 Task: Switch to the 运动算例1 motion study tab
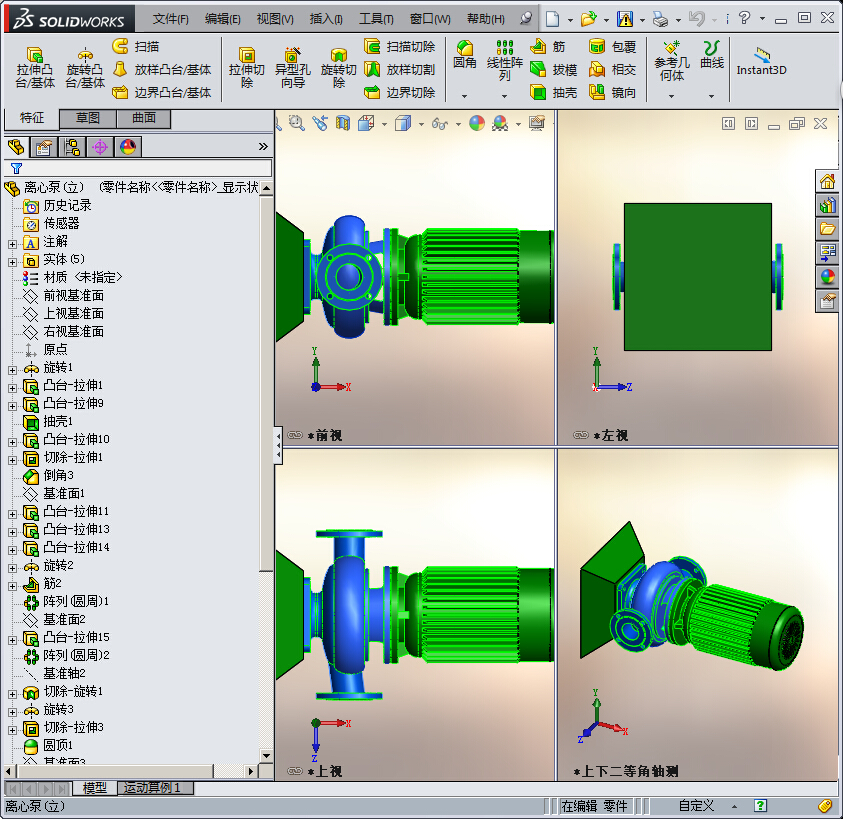click(153, 788)
